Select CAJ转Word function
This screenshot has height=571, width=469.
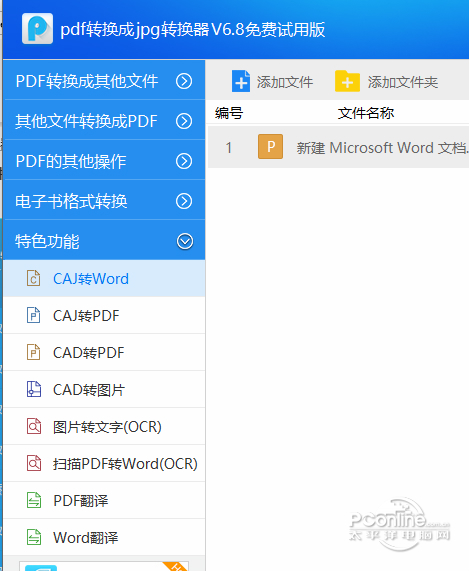click(104, 279)
